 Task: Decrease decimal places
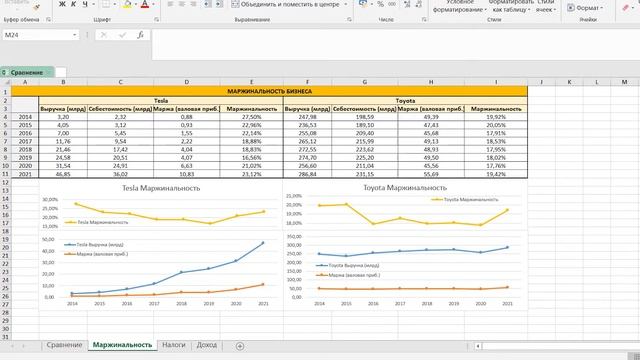[x=418, y=4]
